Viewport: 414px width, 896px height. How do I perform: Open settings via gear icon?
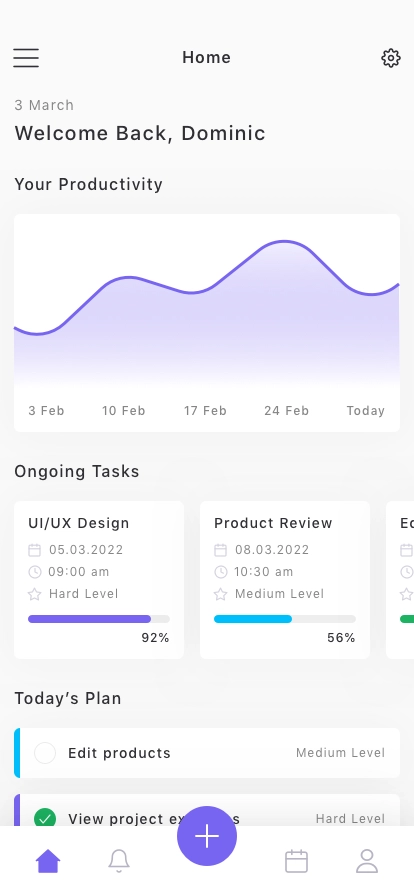[x=391, y=58]
